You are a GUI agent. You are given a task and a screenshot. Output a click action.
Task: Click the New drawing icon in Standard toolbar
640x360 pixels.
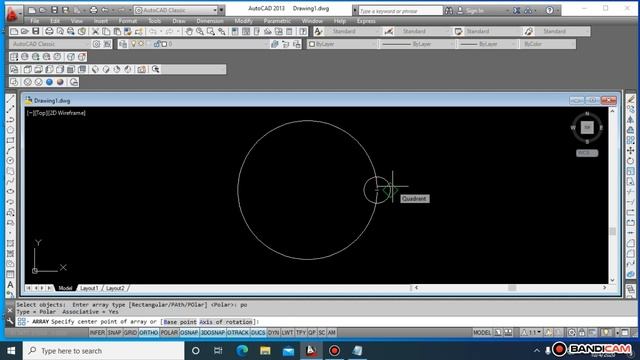click(x=14, y=31)
